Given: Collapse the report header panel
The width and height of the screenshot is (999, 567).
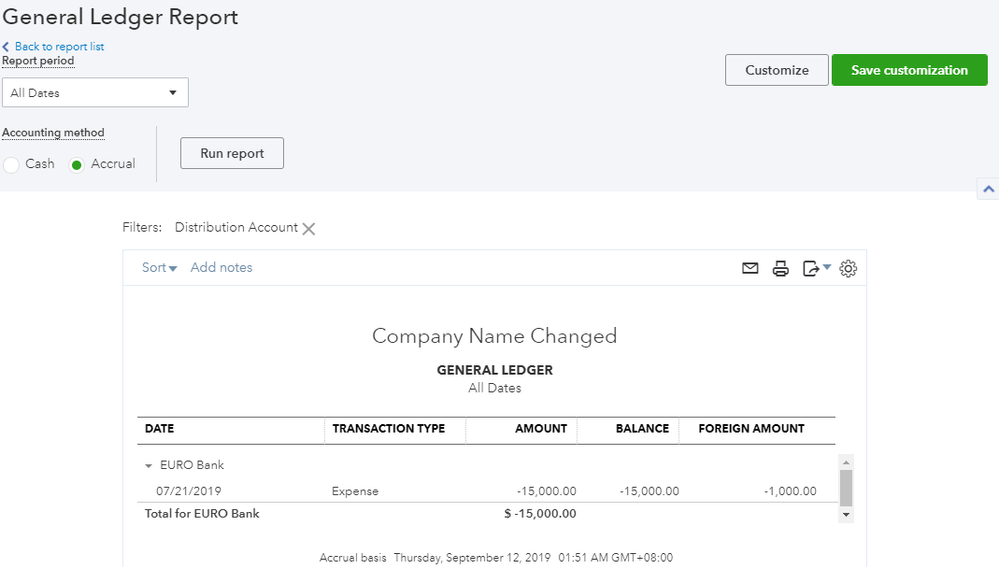Looking at the screenshot, I should [988, 189].
